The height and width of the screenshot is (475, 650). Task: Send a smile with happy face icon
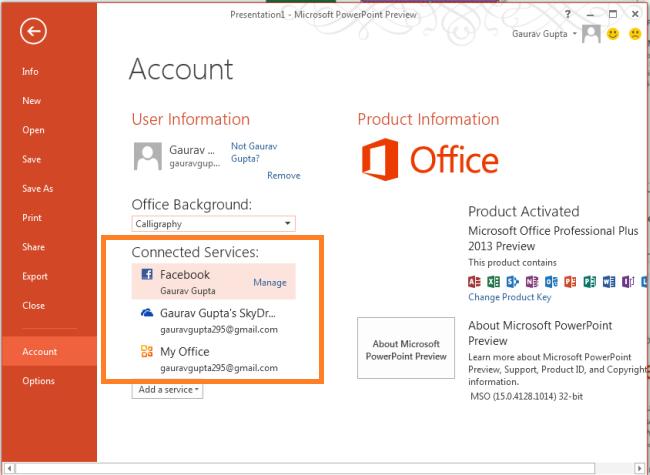point(613,34)
